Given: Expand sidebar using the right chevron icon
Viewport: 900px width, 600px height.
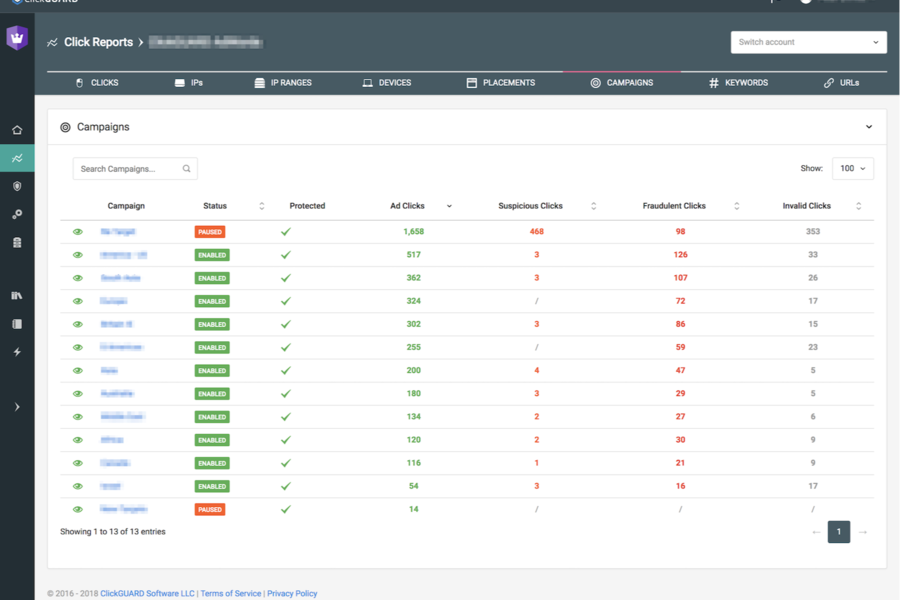Looking at the screenshot, I should click(17, 407).
